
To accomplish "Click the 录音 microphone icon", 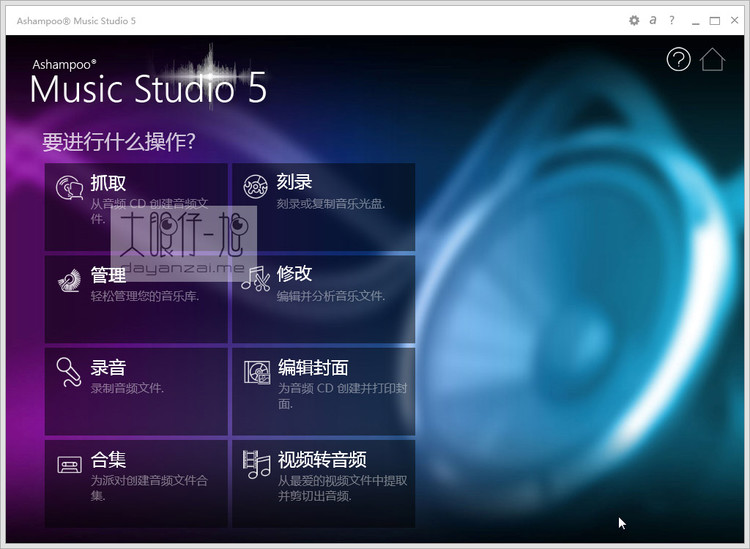I will pyautogui.click(x=69, y=372).
